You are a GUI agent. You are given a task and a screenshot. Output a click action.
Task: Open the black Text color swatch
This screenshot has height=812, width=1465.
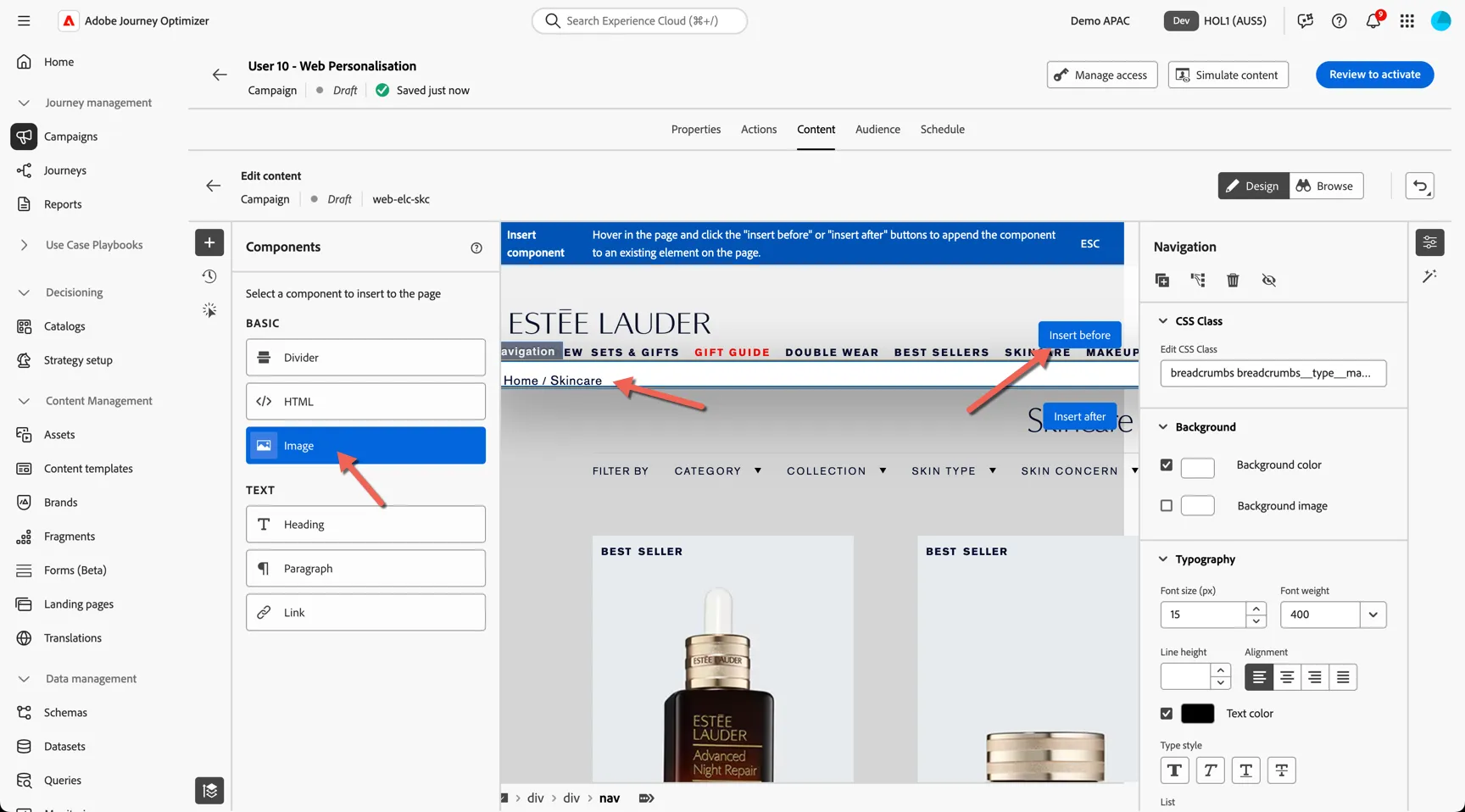point(1197,714)
